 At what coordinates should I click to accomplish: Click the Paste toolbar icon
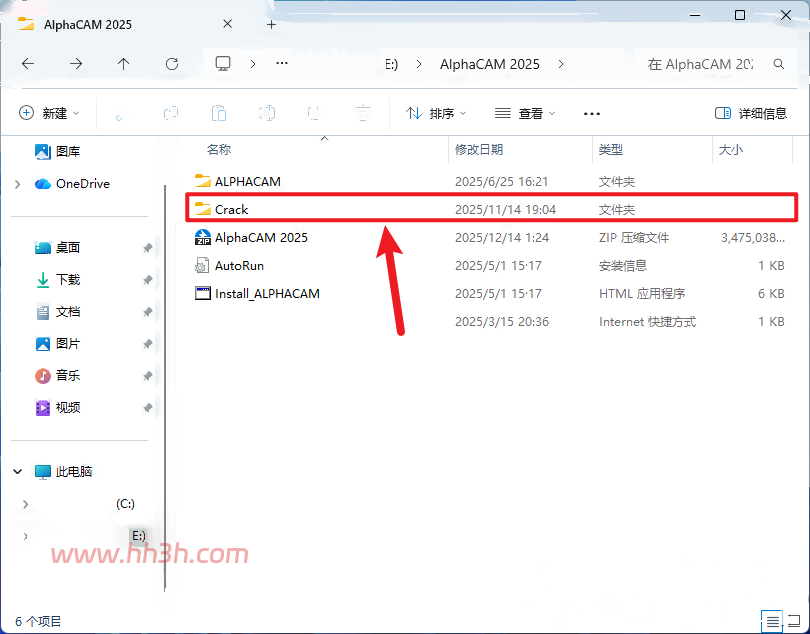point(219,113)
